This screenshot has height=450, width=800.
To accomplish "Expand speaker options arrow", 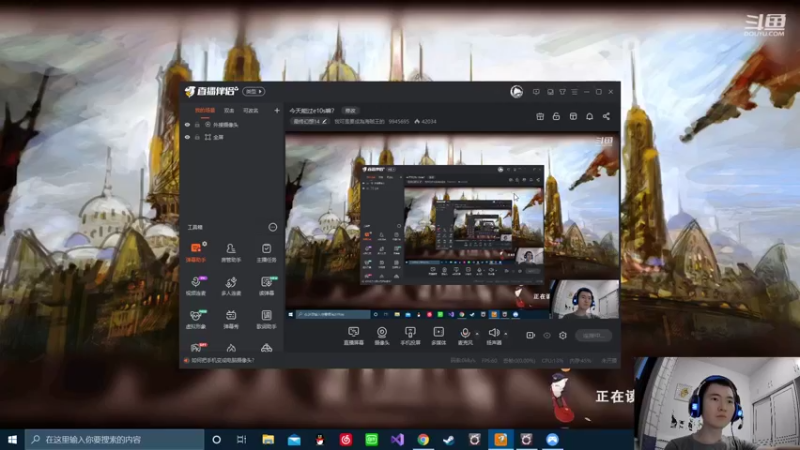I will [x=506, y=334].
